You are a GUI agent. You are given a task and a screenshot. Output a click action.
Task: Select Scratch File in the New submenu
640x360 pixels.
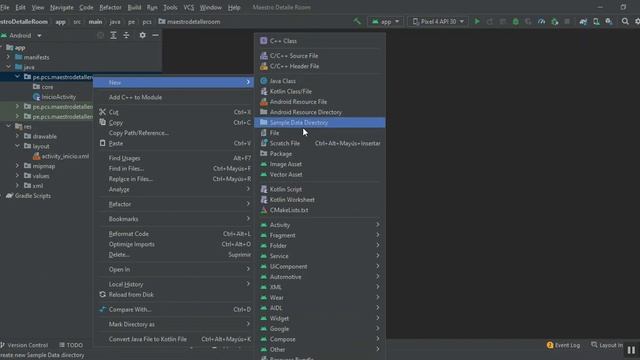320,143
